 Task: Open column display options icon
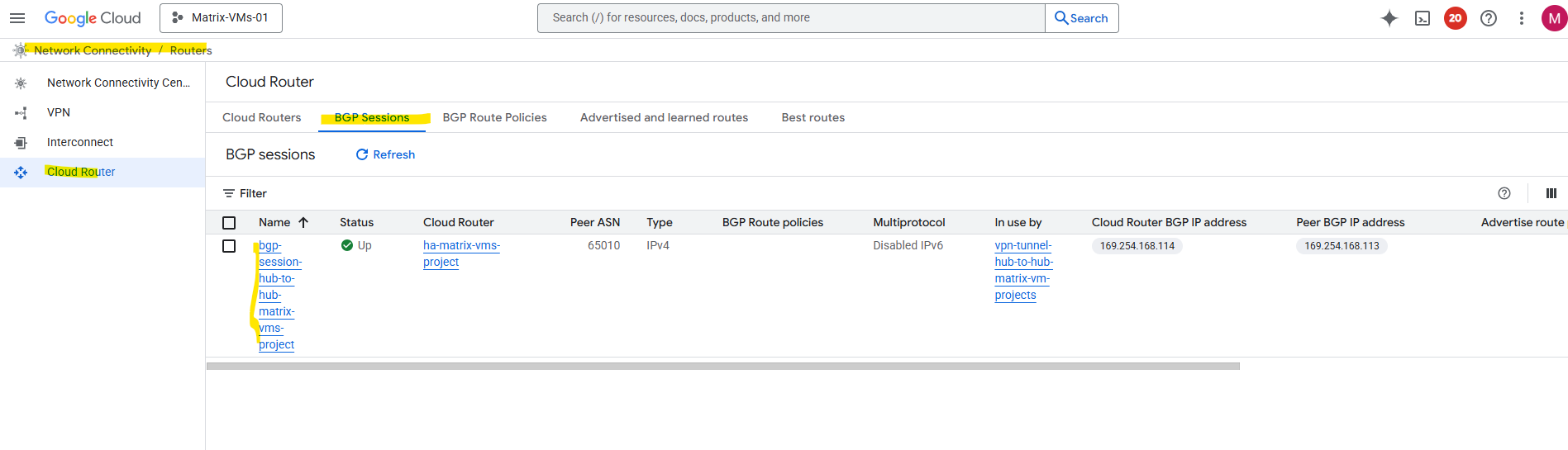[x=1551, y=193]
